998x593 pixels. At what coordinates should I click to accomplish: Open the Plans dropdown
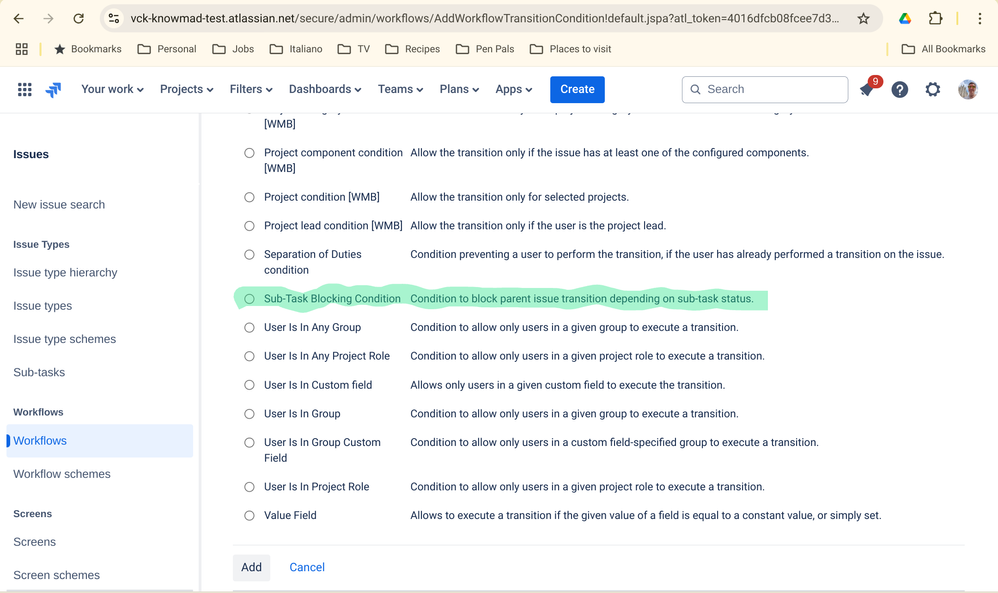(x=458, y=89)
